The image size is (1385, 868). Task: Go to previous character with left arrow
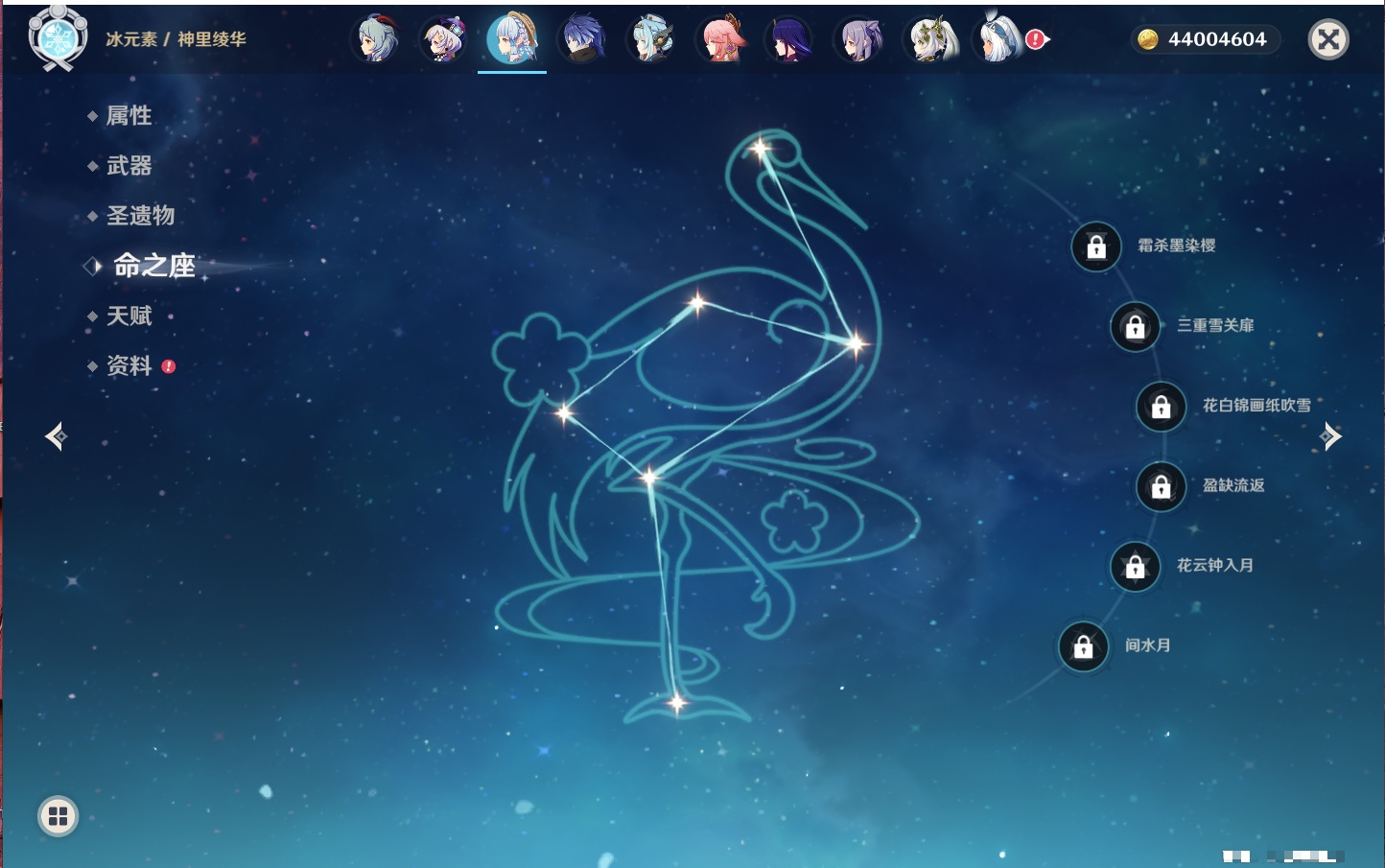point(56,436)
